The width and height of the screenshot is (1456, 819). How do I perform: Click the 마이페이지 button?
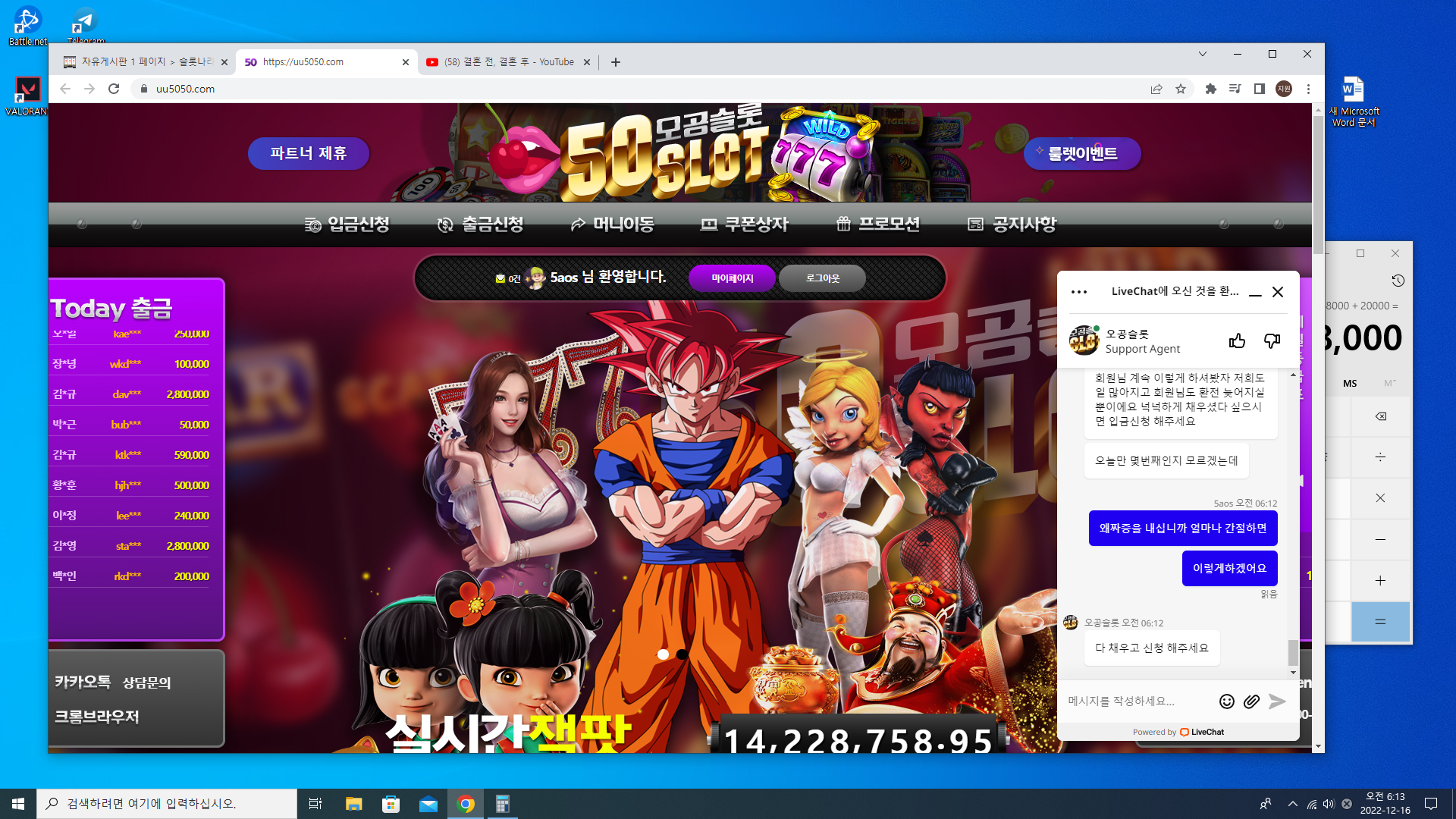coord(732,278)
